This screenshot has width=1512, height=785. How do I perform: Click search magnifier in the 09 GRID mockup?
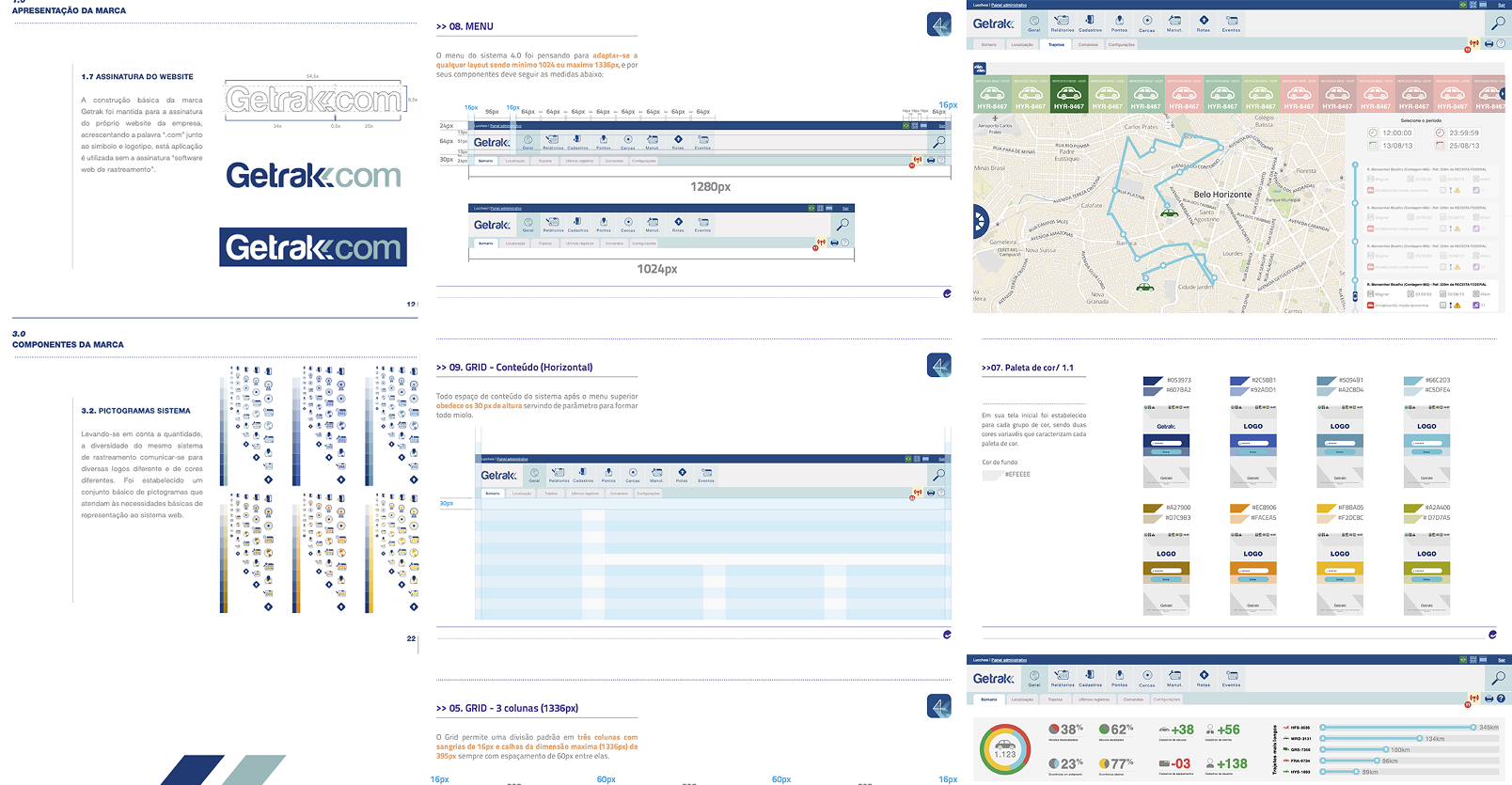tap(937, 475)
